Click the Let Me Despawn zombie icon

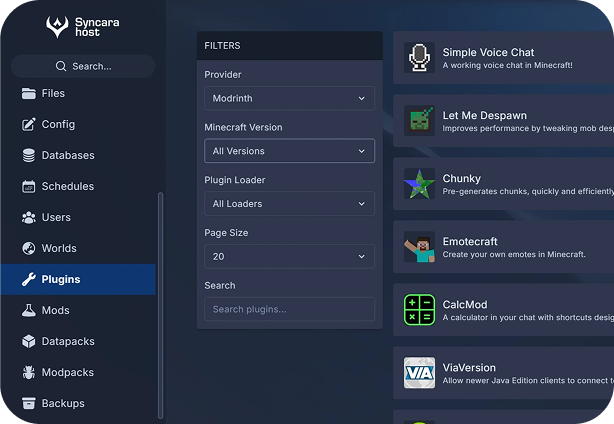click(419, 121)
